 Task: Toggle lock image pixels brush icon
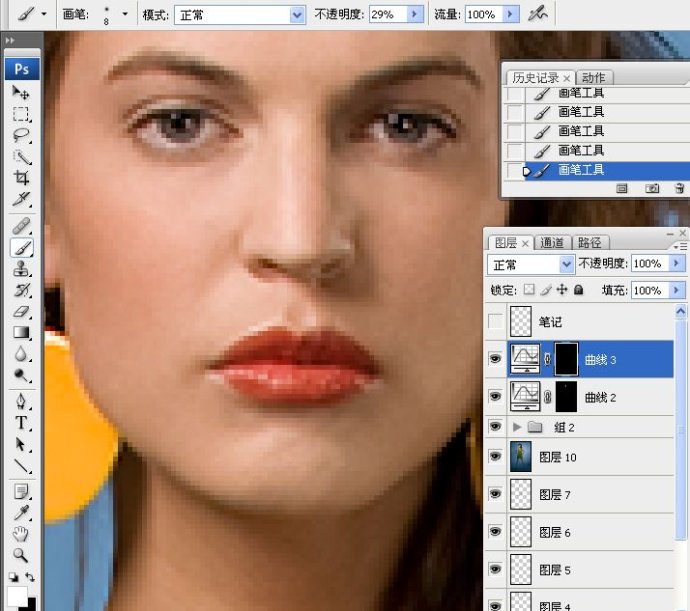coord(546,290)
